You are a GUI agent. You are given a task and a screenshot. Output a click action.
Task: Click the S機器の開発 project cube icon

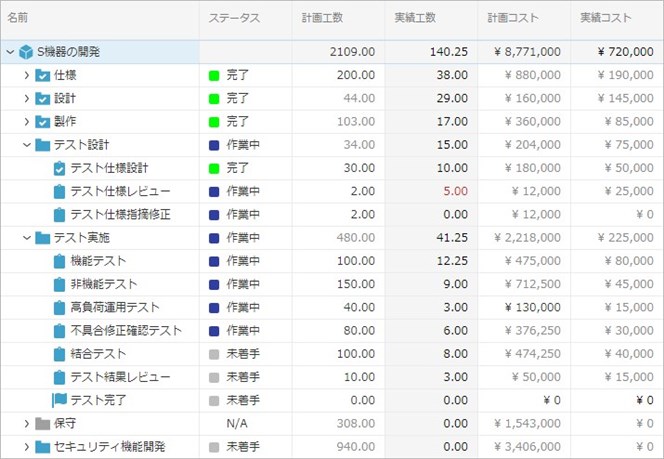(x=26, y=52)
